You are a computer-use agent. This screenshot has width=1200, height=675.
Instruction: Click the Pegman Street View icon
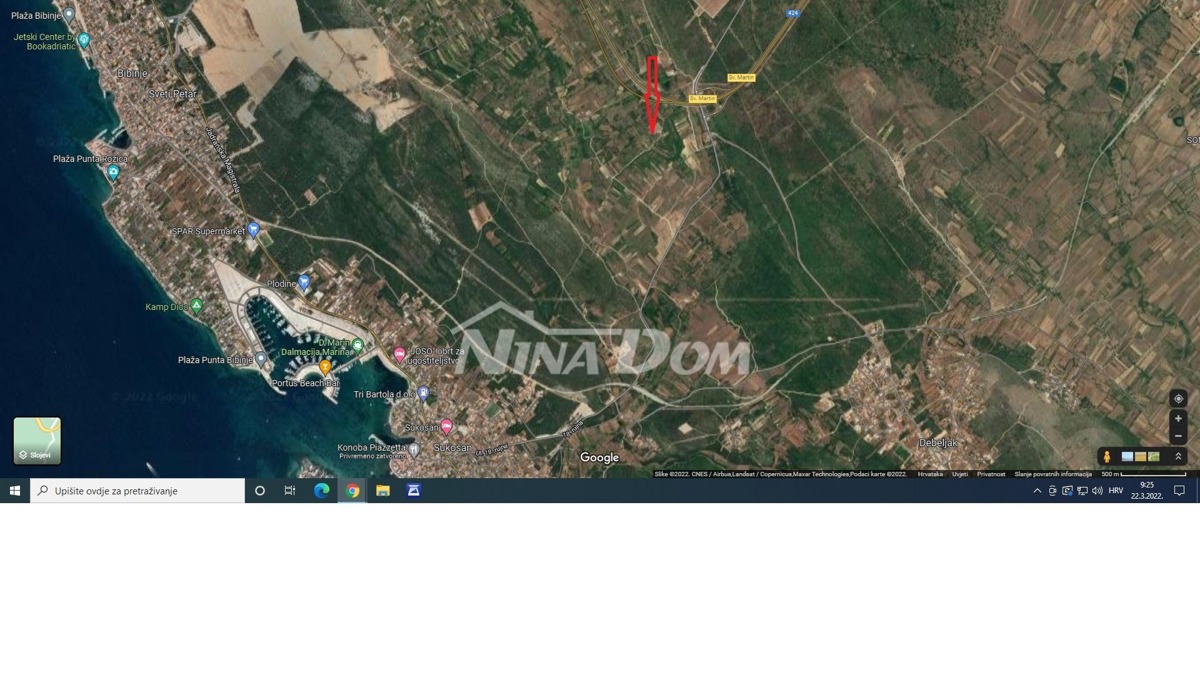(1107, 457)
